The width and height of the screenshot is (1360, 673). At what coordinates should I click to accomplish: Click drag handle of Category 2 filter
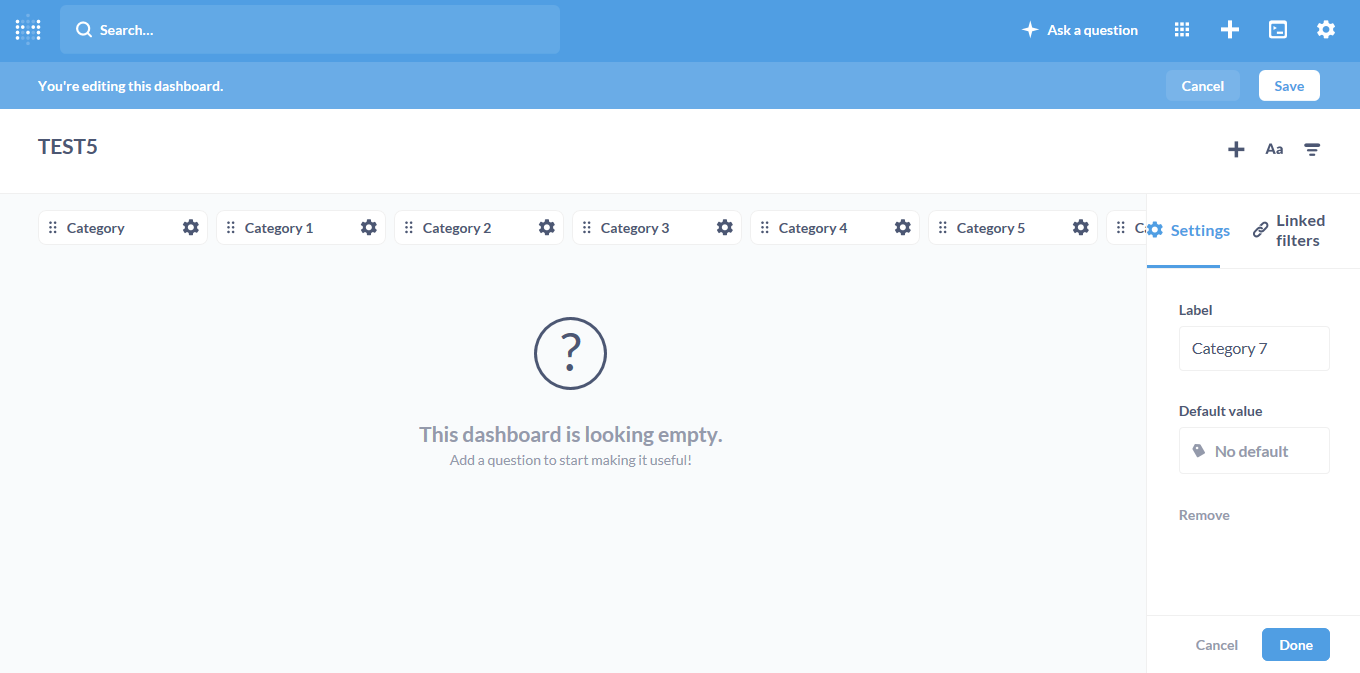(x=409, y=228)
